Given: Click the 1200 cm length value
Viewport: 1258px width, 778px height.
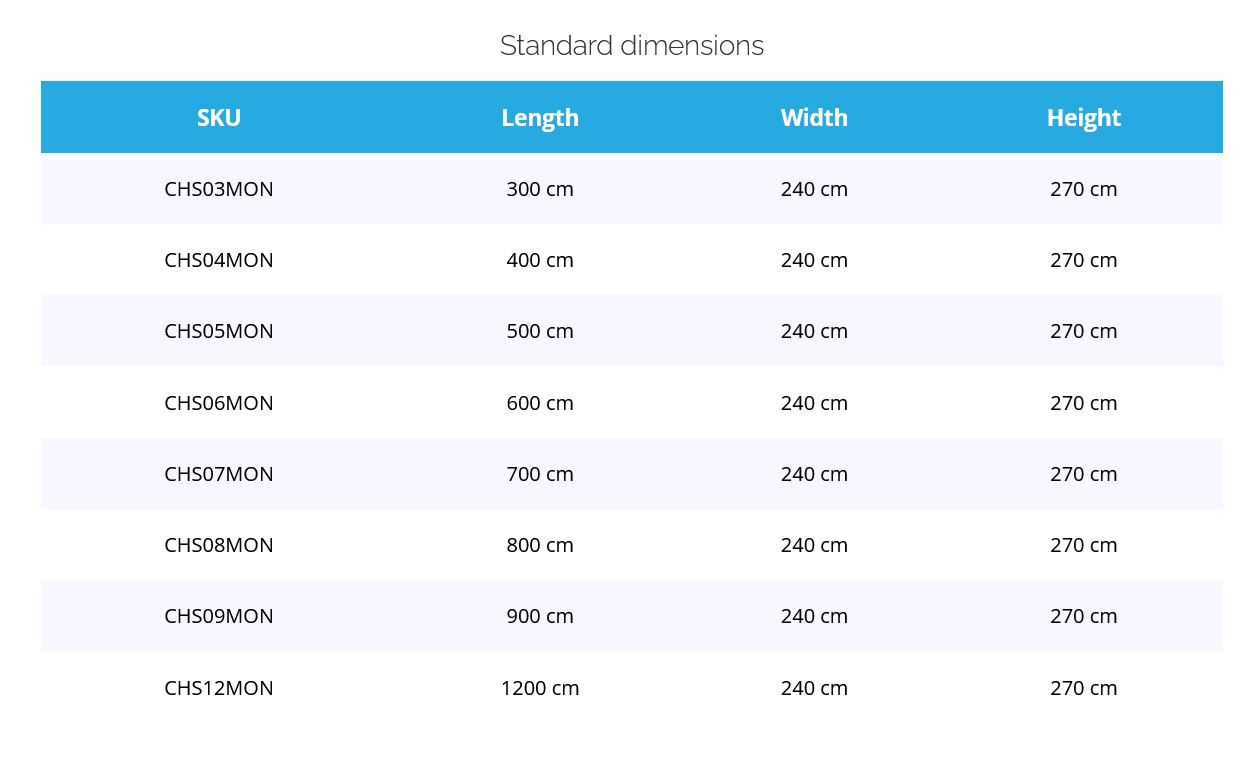Looking at the screenshot, I should (x=540, y=688).
